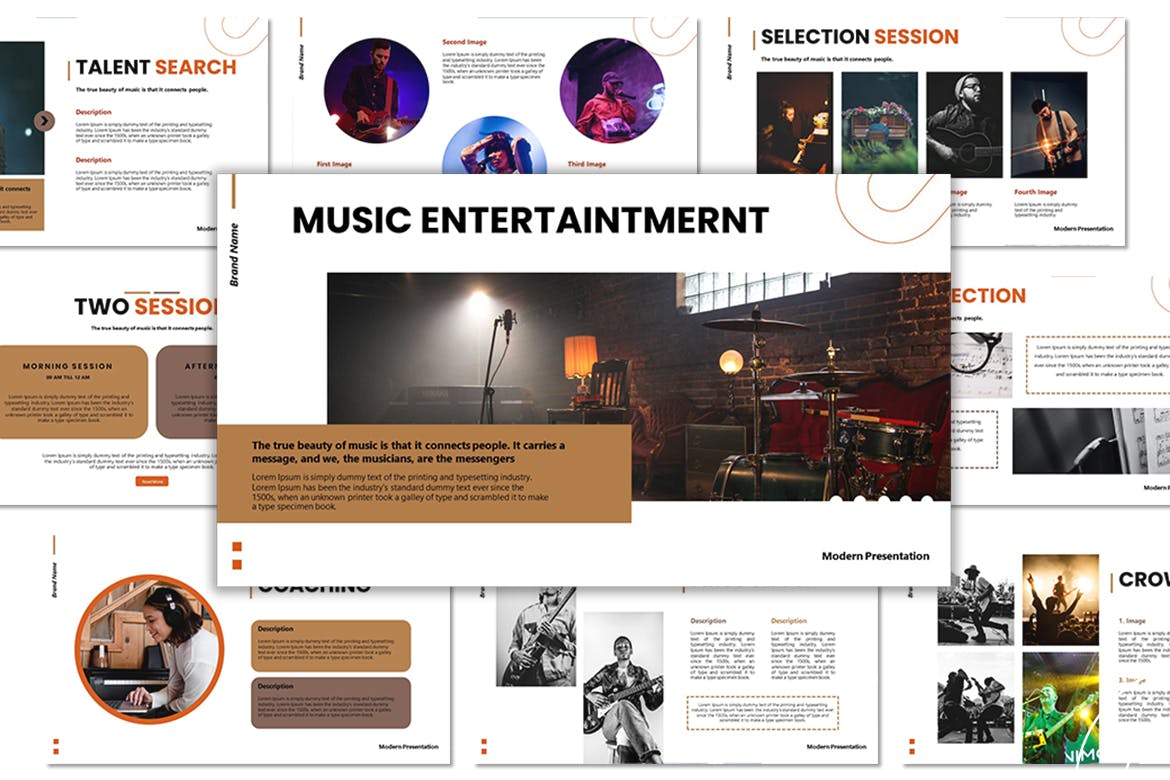Select the circular singer-with-cap image
Screen dimensions: 1170x780
click(612, 92)
